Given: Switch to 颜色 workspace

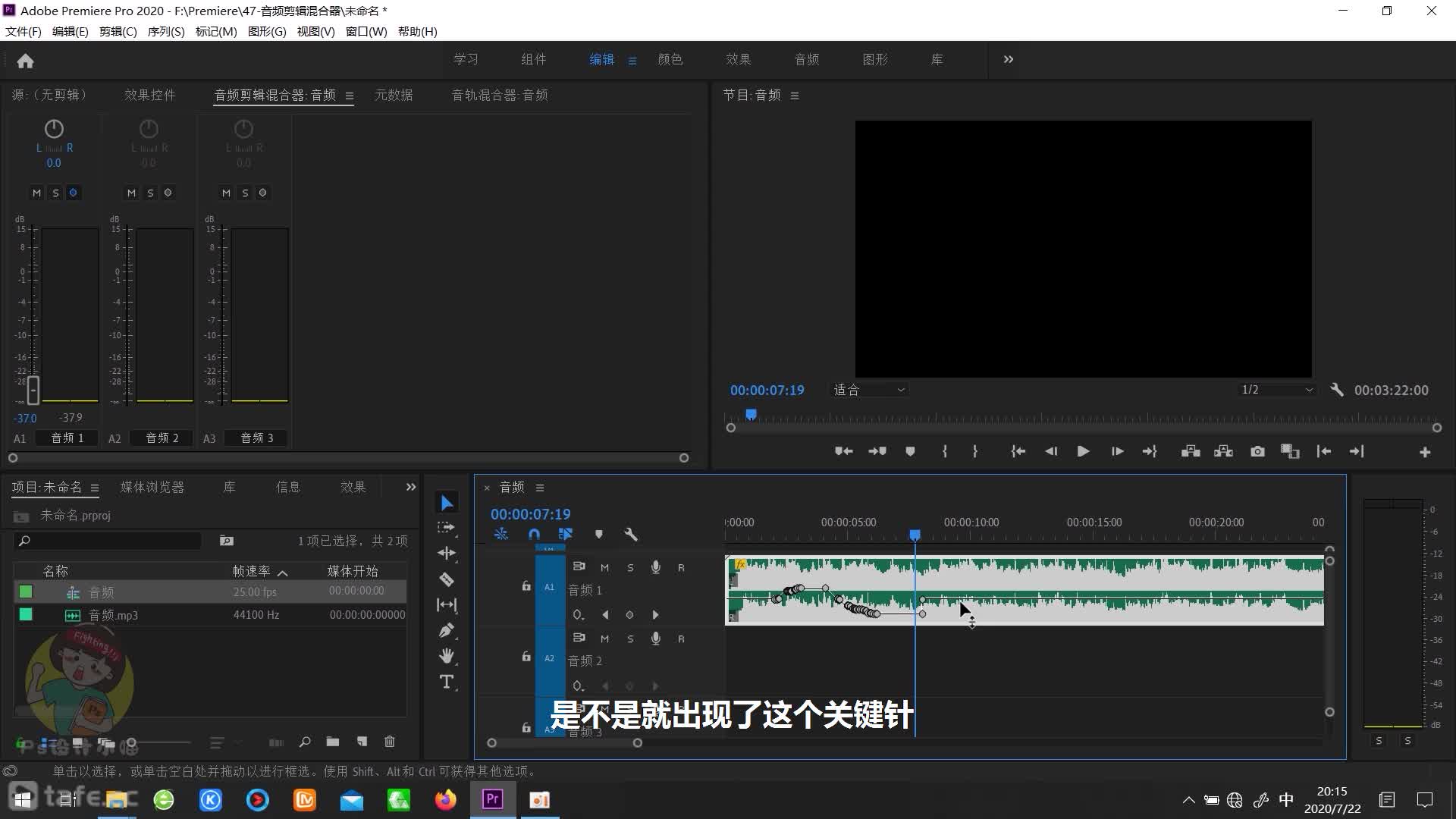Looking at the screenshot, I should tap(670, 60).
